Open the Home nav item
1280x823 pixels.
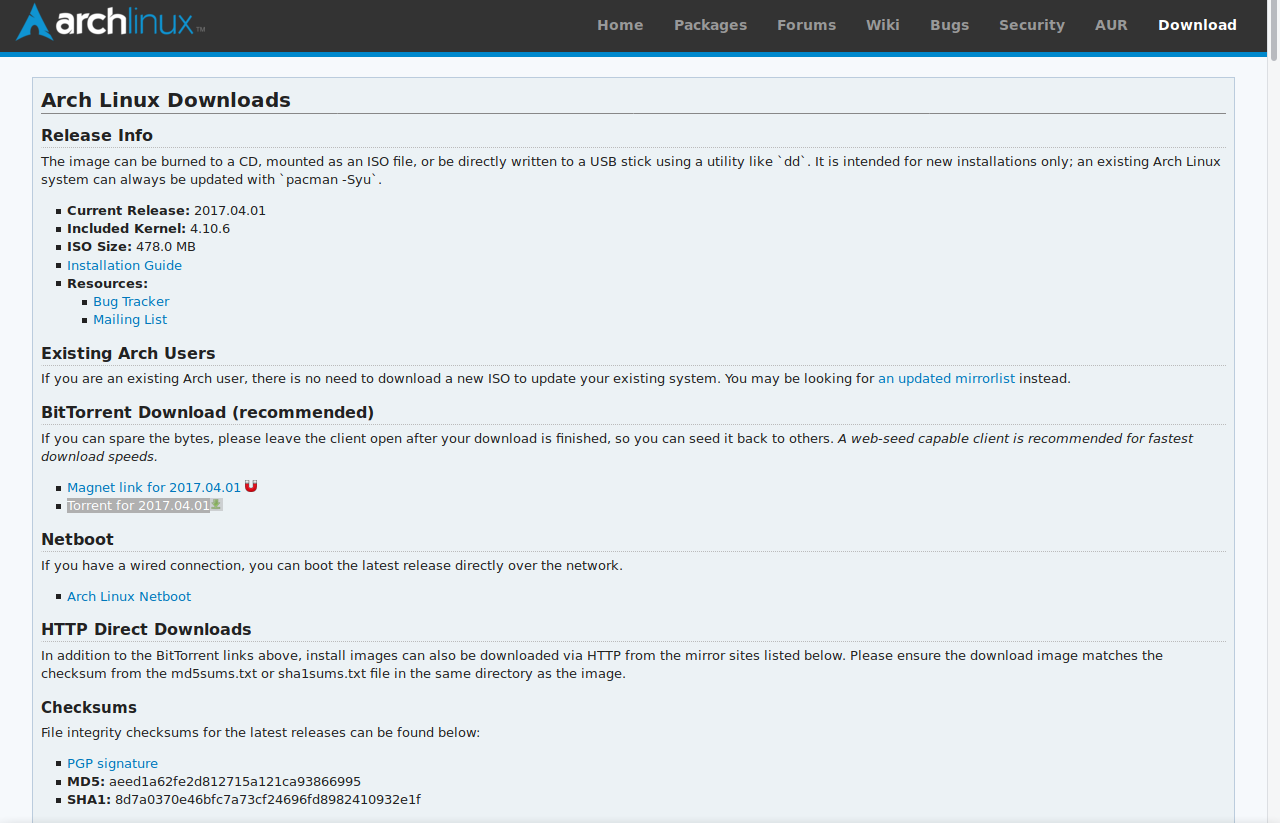(x=620, y=25)
